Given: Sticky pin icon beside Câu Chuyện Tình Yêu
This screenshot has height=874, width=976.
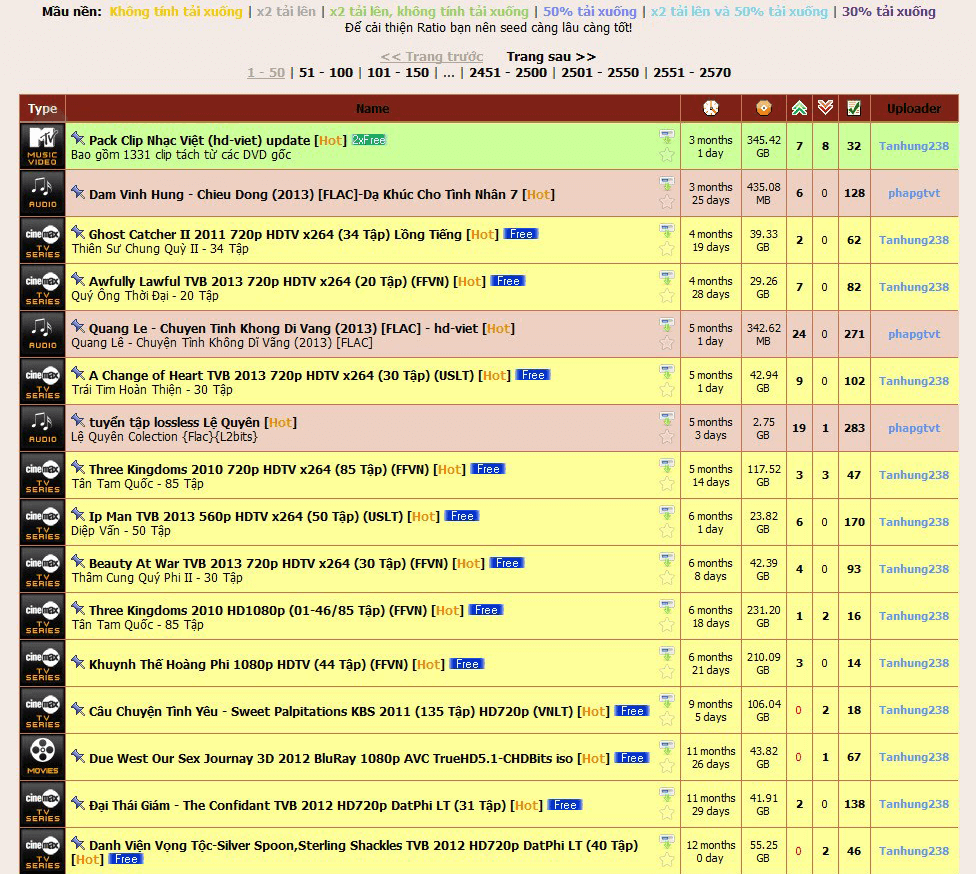Looking at the screenshot, I should [x=78, y=709].
